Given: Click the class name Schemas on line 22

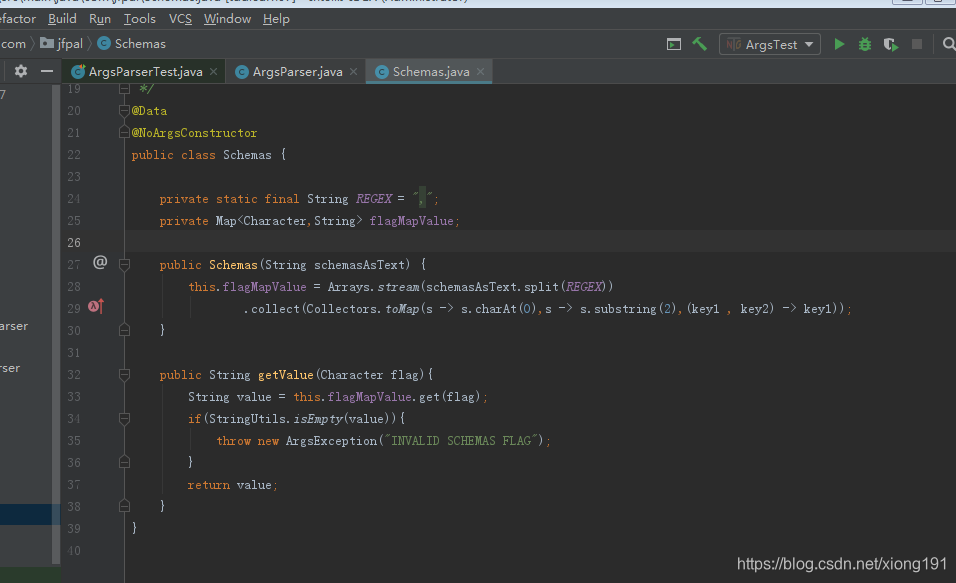Looking at the screenshot, I should (x=247, y=155).
